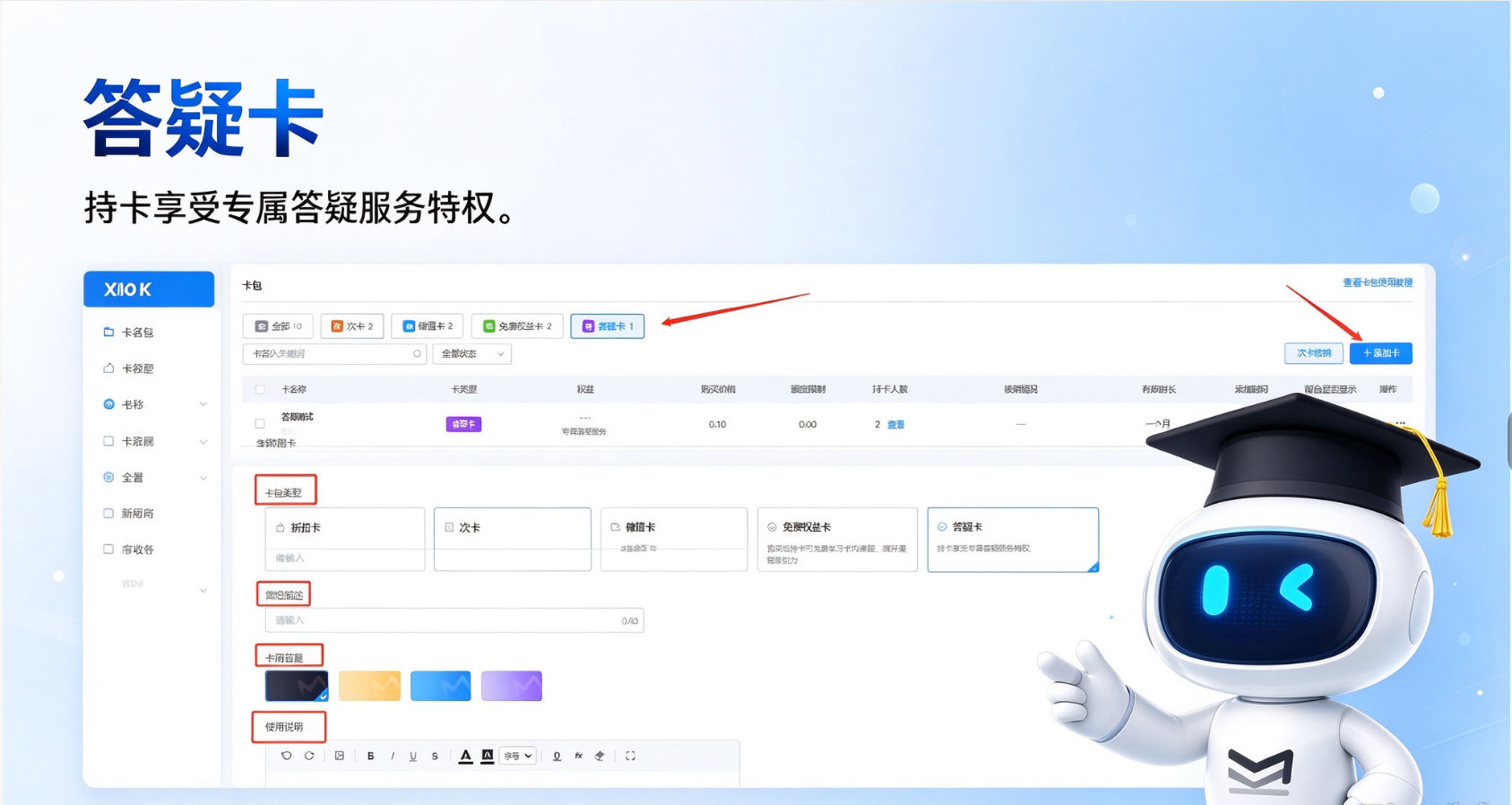
Task: Focus the short description field showing the 0 counter
Action: point(454,620)
